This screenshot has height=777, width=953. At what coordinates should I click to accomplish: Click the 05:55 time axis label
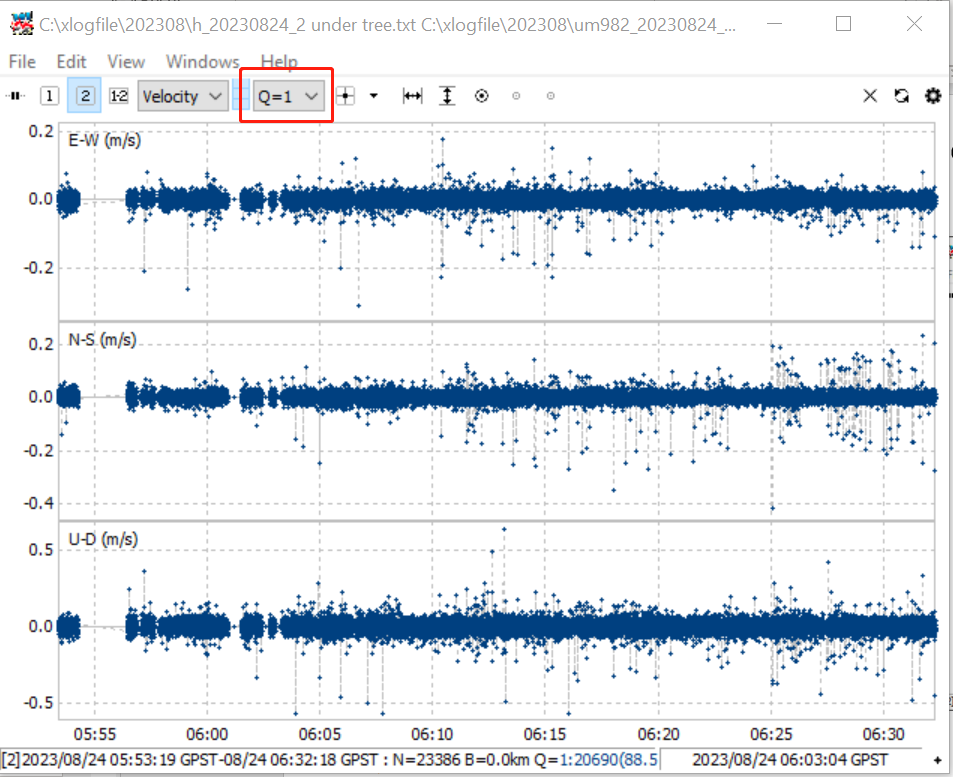95,734
